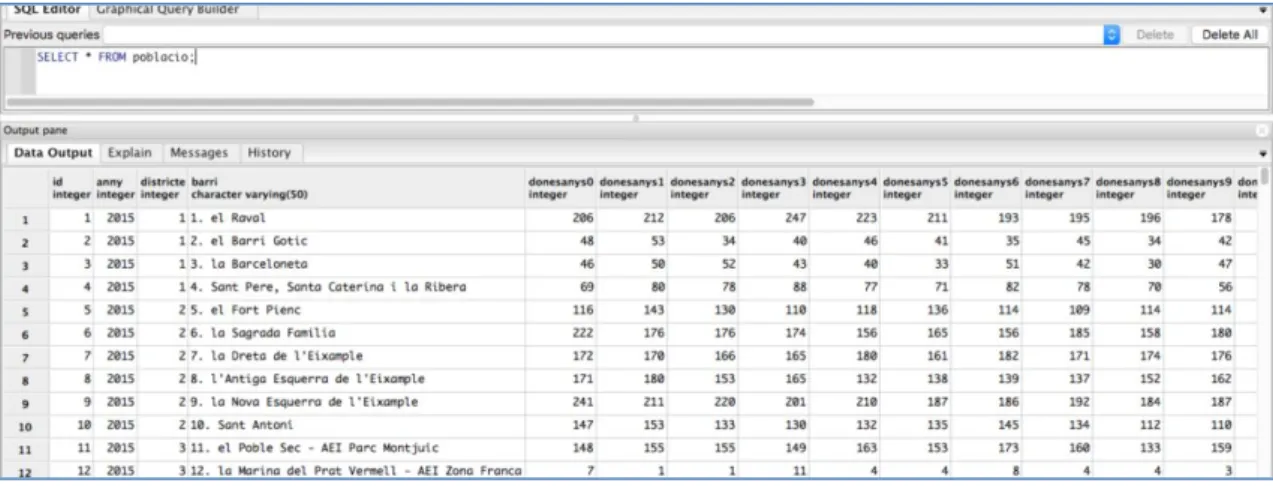
Task: Click the horizontal scrollbar of the SQL editor
Action: (410, 101)
